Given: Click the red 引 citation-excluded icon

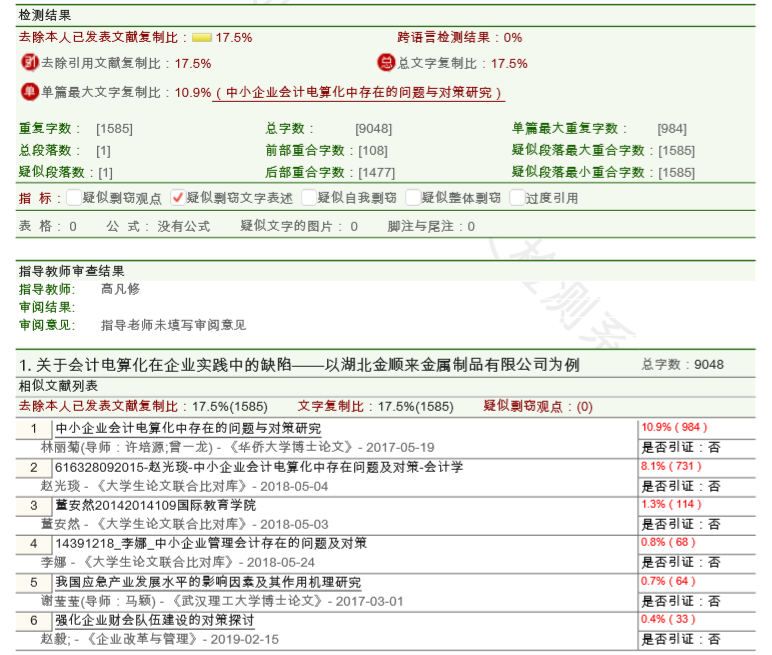Looking at the screenshot, I should click(x=30, y=63).
